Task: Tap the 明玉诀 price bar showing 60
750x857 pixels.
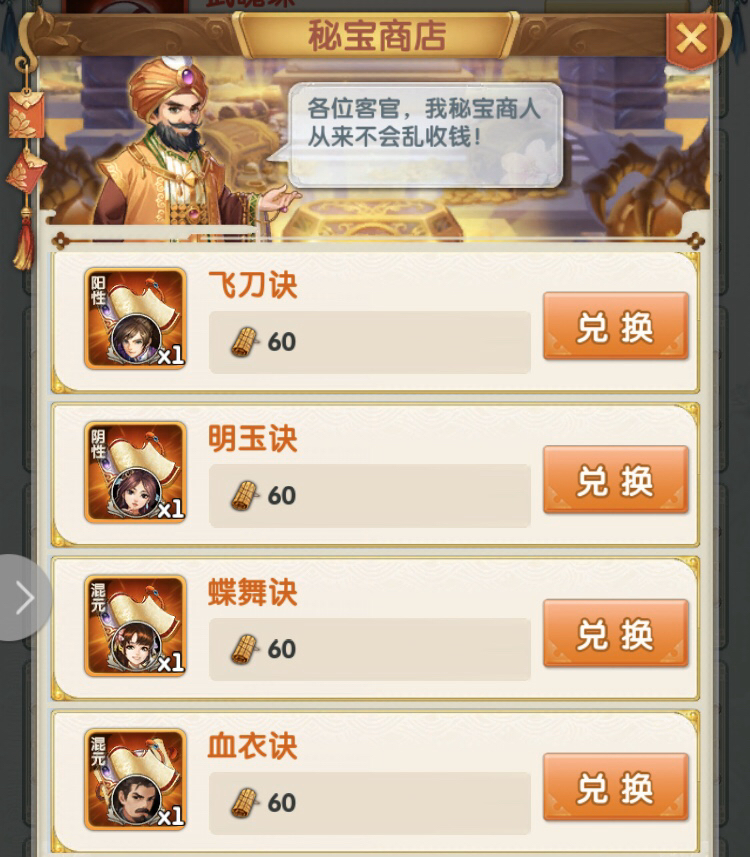Action: click(x=370, y=496)
